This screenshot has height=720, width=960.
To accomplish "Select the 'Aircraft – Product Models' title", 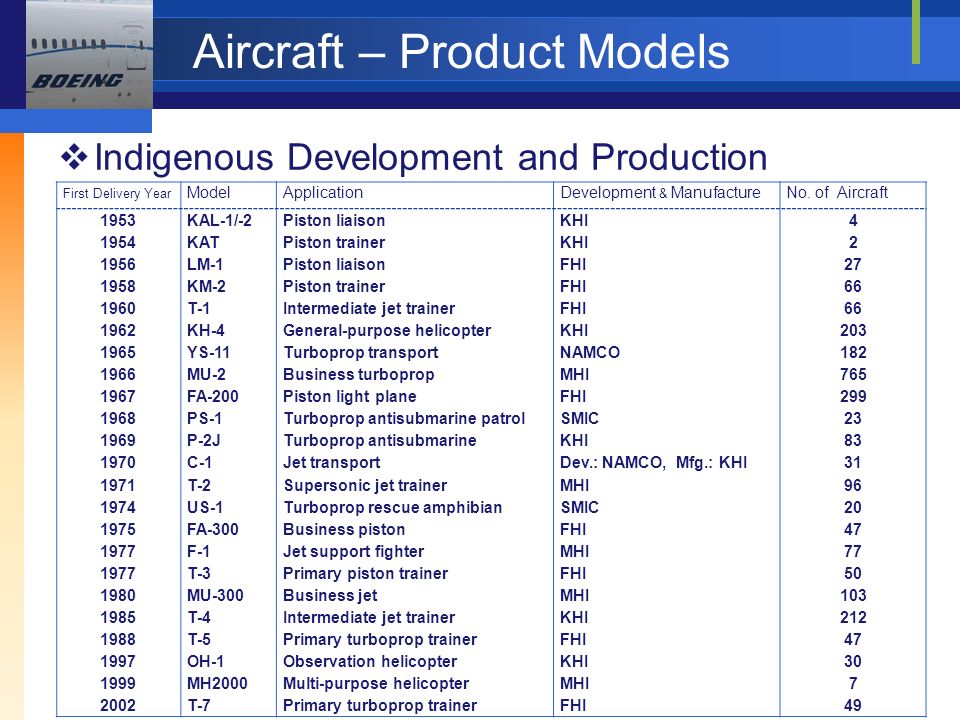I will pyautogui.click(x=461, y=51).
